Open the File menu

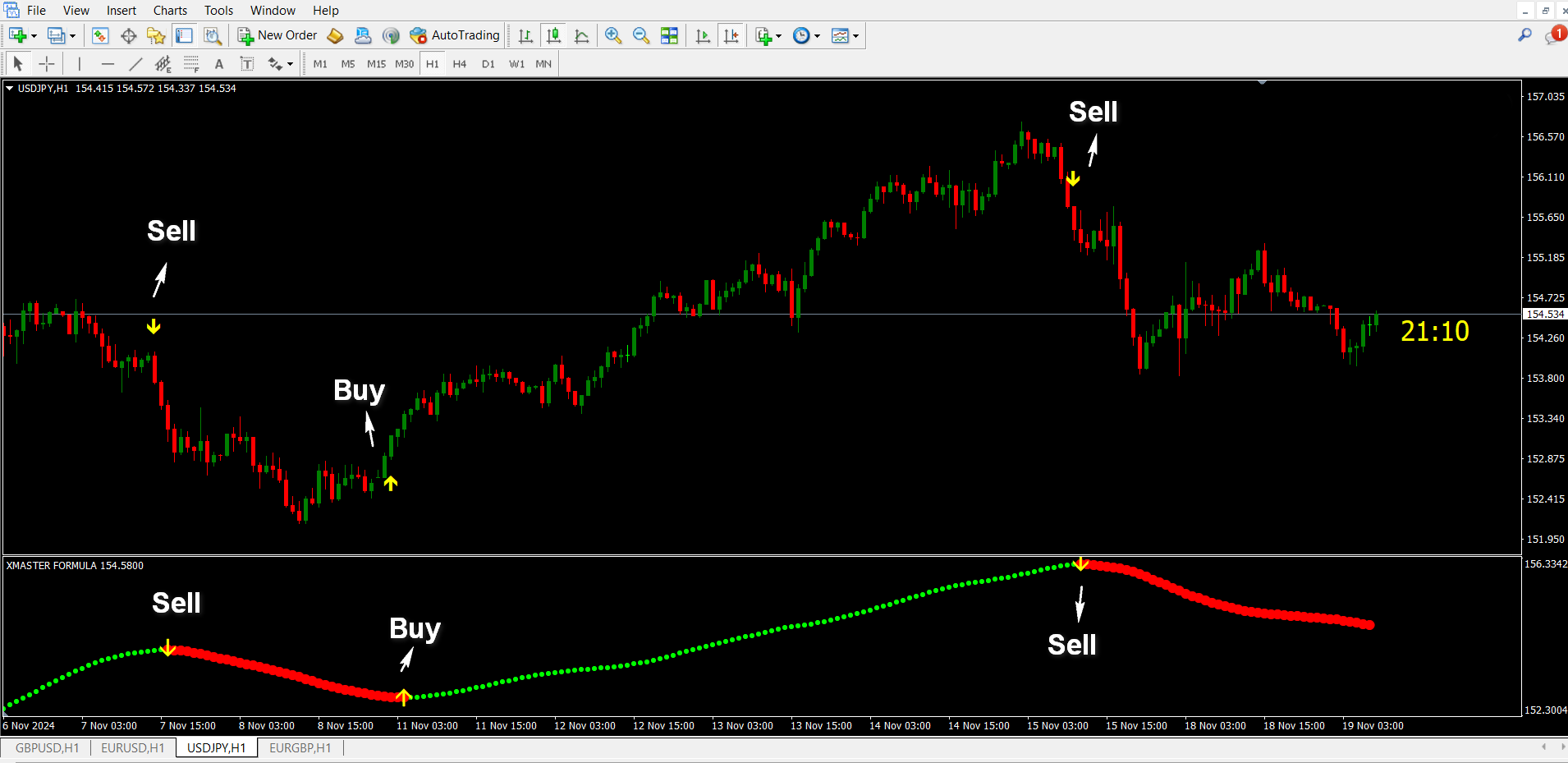click(36, 11)
